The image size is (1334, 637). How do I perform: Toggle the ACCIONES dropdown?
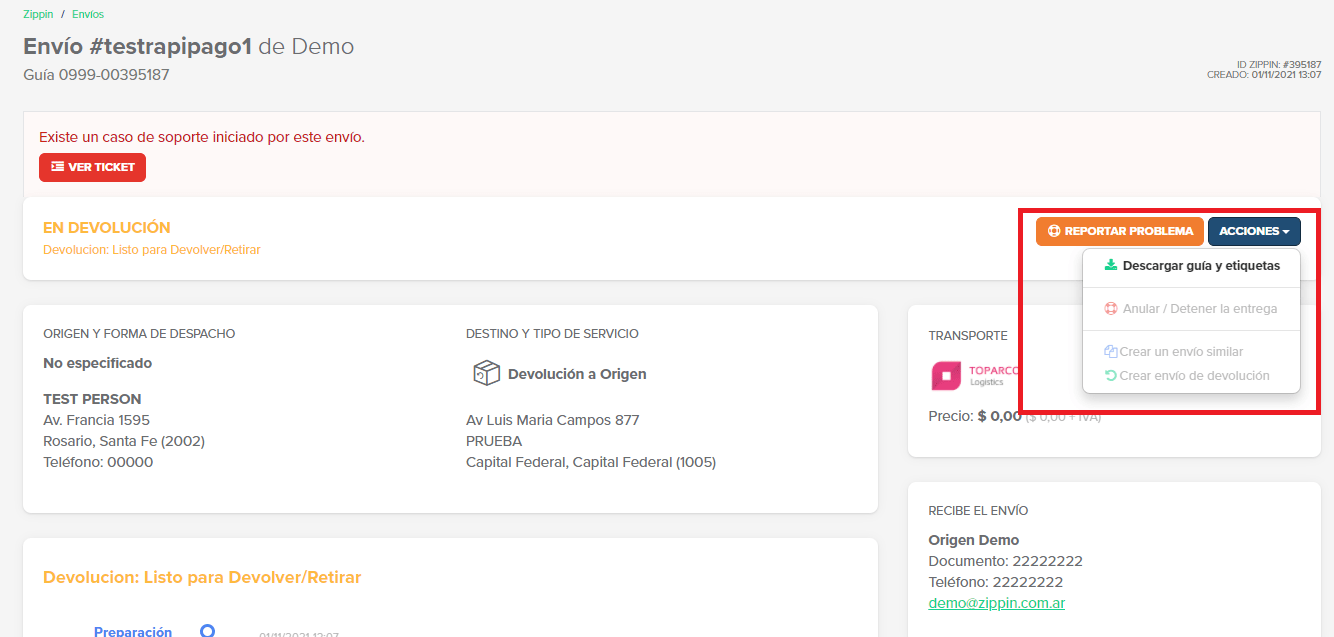tap(1254, 231)
